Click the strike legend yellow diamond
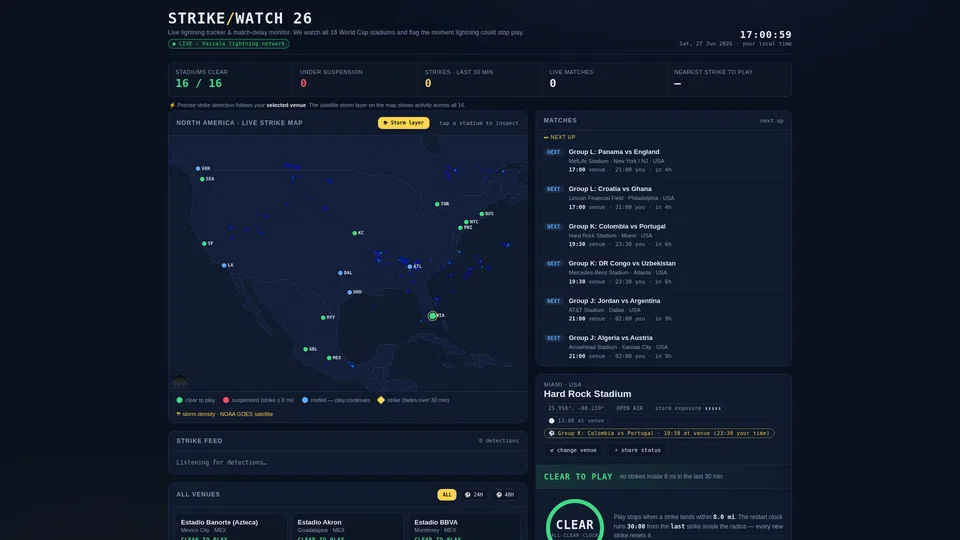960x540 pixels. pyautogui.click(x=381, y=400)
